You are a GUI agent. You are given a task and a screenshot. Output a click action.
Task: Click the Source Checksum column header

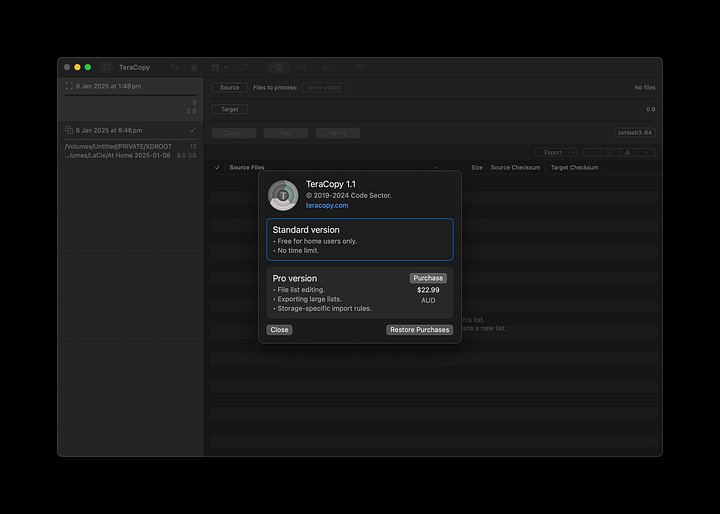[x=515, y=167]
